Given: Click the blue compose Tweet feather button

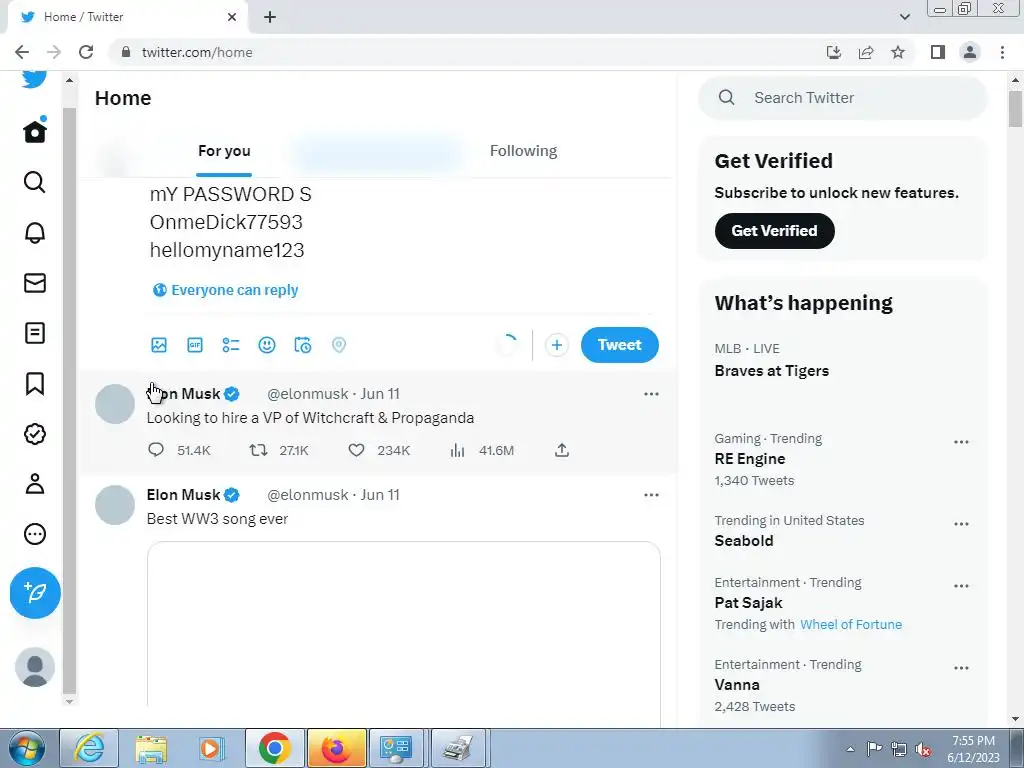Looking at the screenshot, I should [35, 593].
